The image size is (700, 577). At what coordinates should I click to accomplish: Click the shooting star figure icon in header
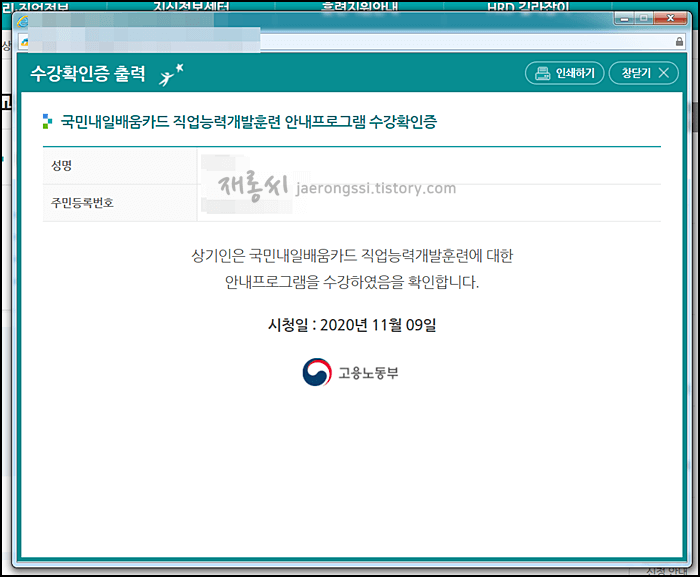pyautogui.click(x=171, y=74)
